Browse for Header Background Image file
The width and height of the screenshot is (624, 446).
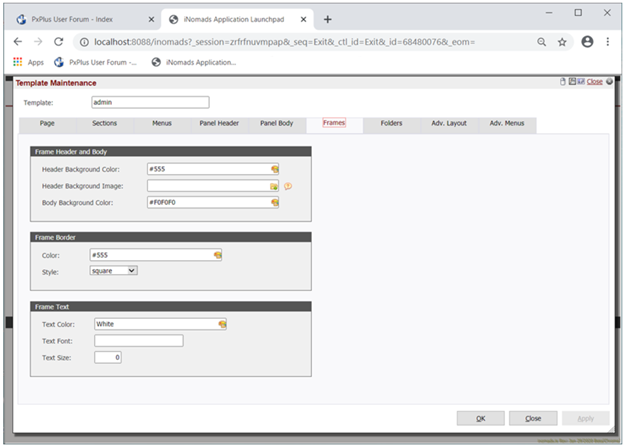(274, 186)
